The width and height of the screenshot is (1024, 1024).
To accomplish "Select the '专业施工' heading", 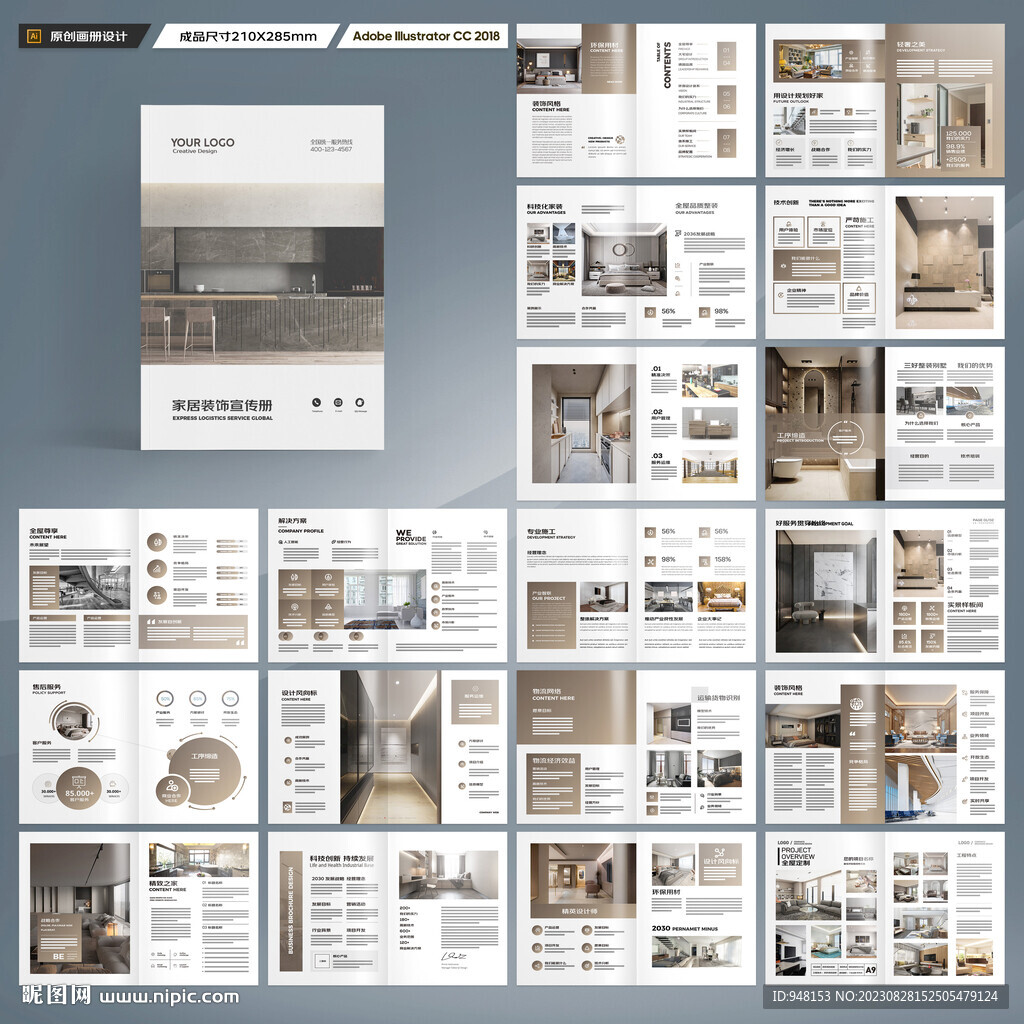I will click(541, 532).
